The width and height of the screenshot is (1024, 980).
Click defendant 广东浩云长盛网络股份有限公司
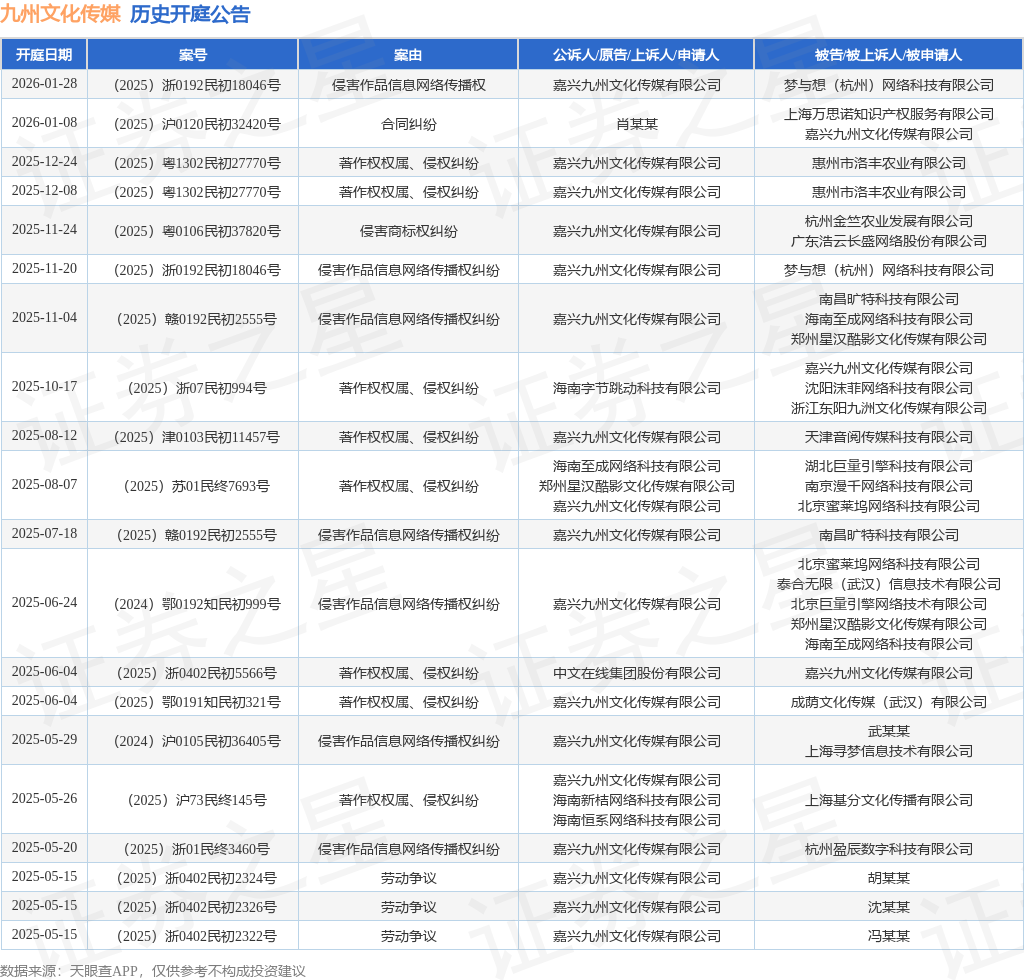tap(889, 241)
